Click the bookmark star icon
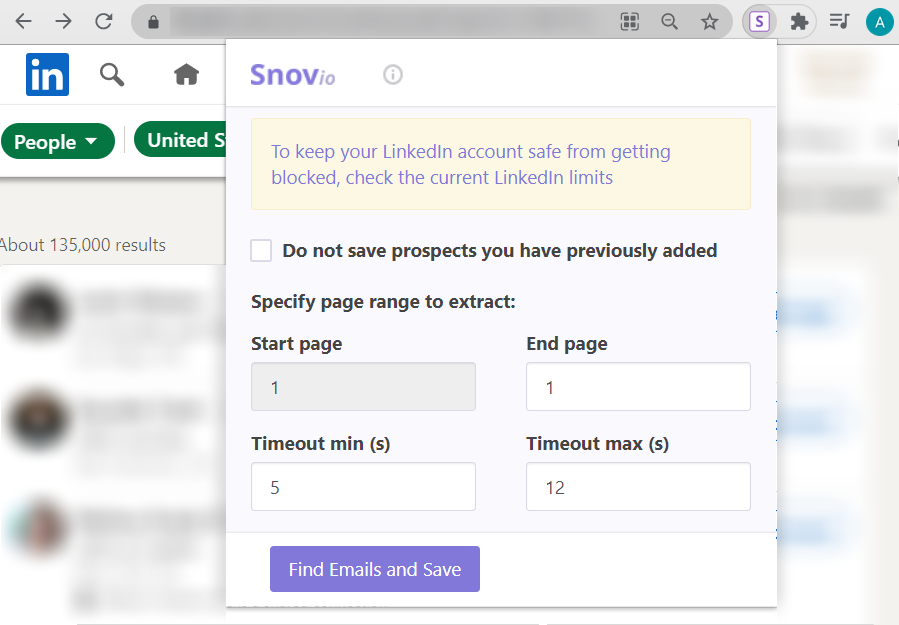The image size is (899, 625). point(709,21)
